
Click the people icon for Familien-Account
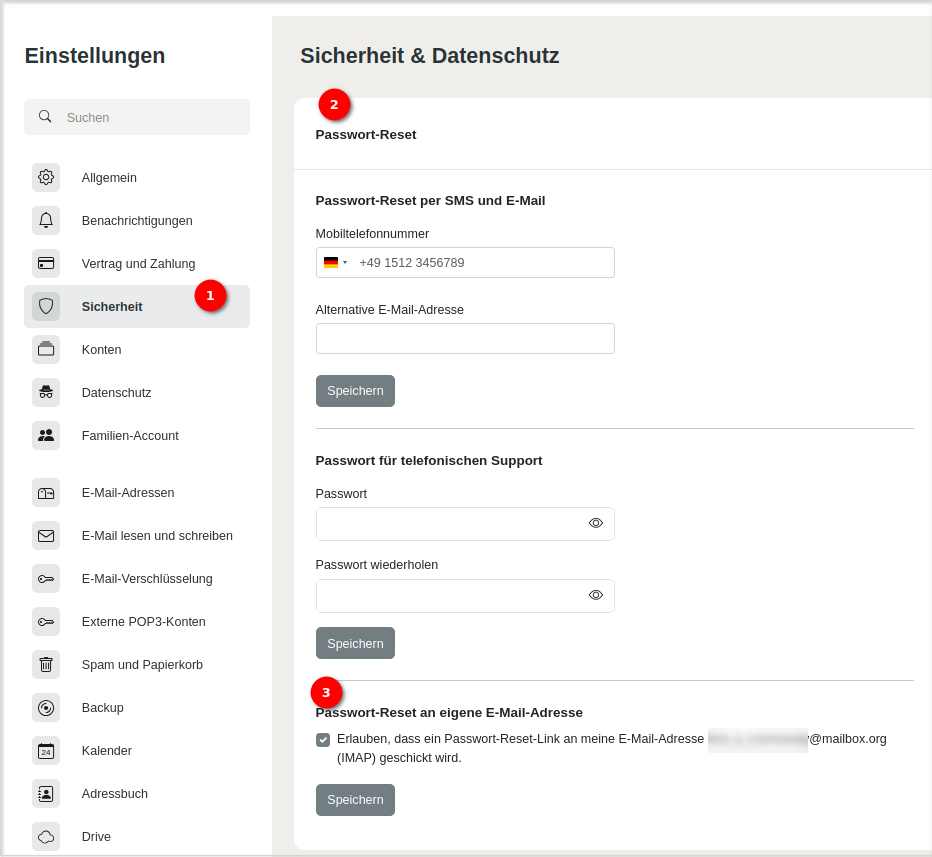pos(46,435)
